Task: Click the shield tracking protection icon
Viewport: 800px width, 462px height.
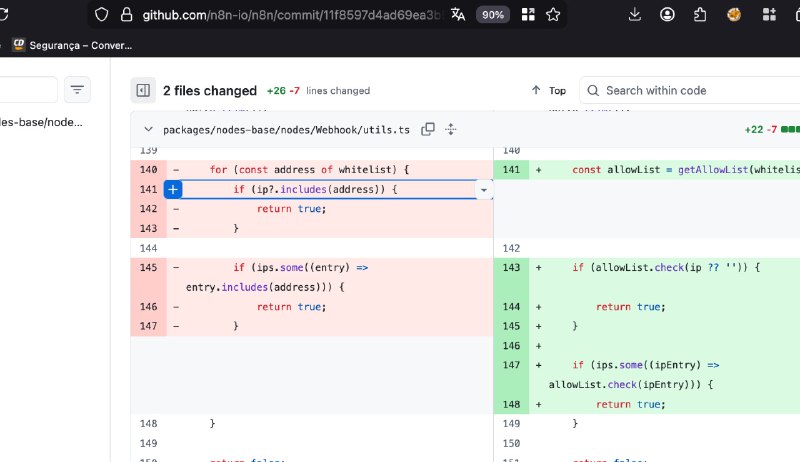Action: (100, 14)
